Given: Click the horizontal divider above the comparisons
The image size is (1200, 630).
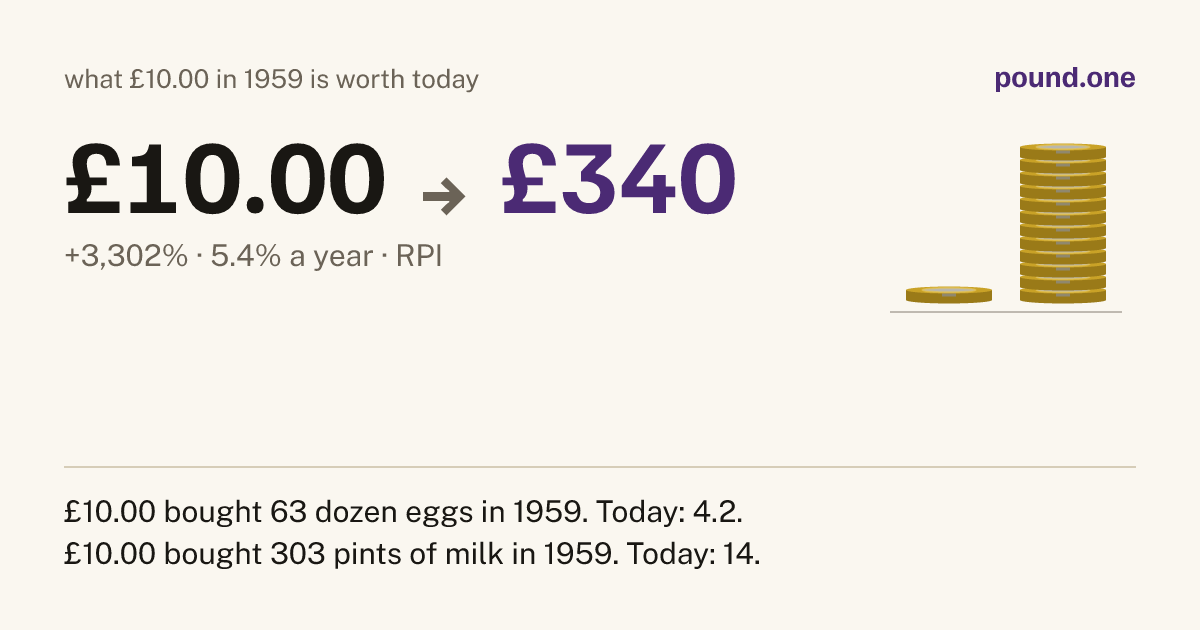Looking at the screenshot, I should click(600, 467).
